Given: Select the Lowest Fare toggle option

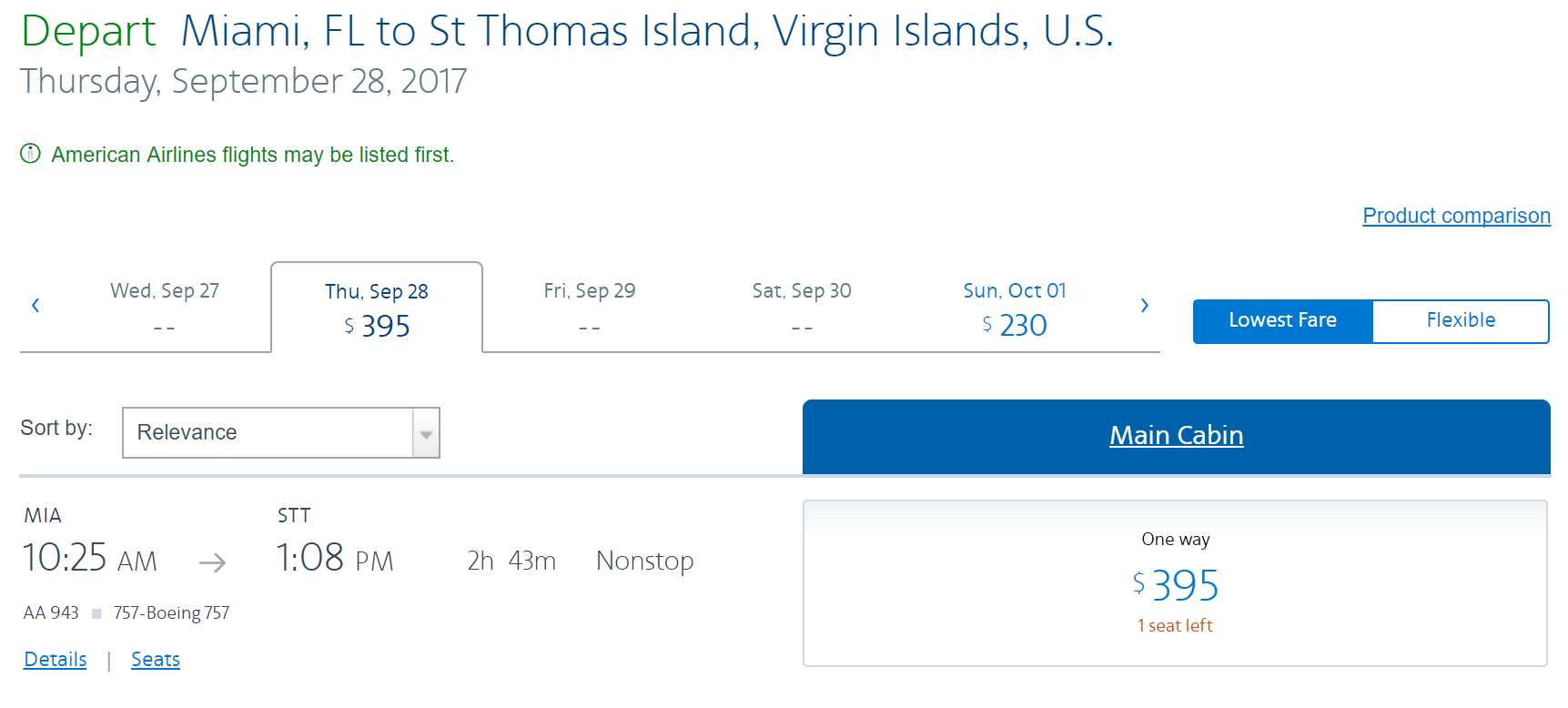Looking at the screenshot, I should (1282, 320).
